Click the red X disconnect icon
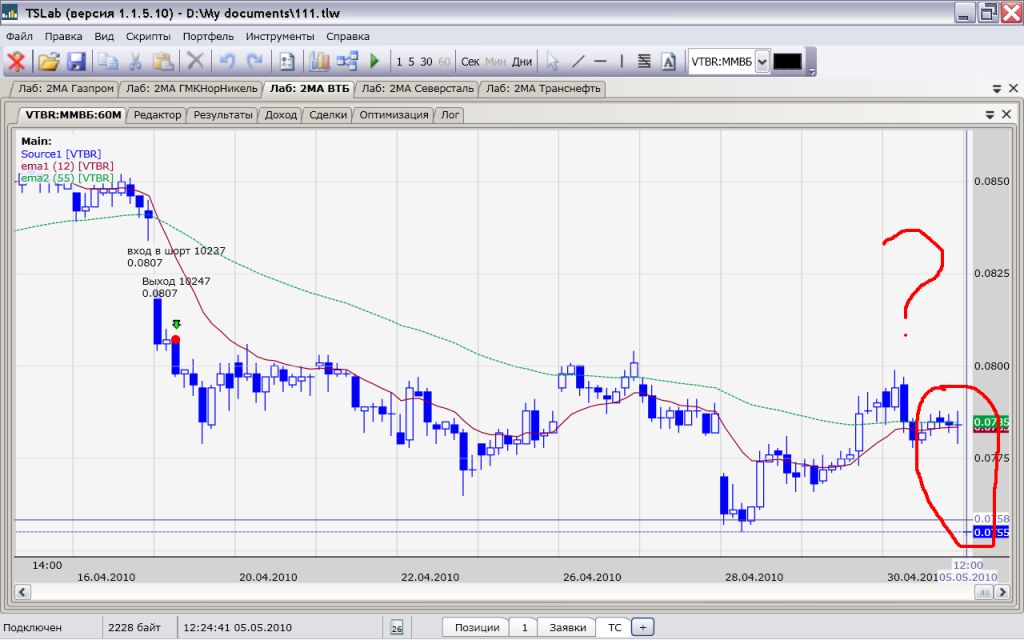Screen dimensions: 1024x640 [x=17, y=62]
